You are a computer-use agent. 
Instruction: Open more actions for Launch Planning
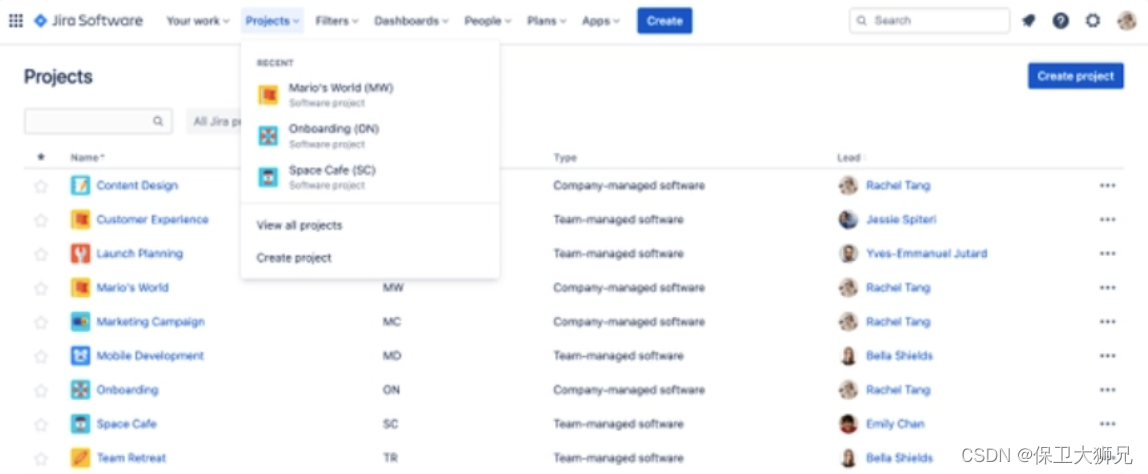1108,254
